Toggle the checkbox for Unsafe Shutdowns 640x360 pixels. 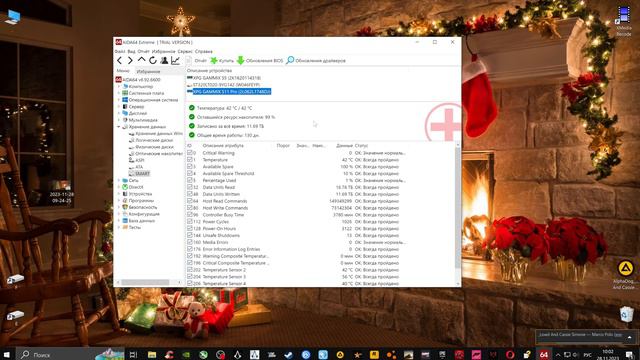(x=190, y=235)
